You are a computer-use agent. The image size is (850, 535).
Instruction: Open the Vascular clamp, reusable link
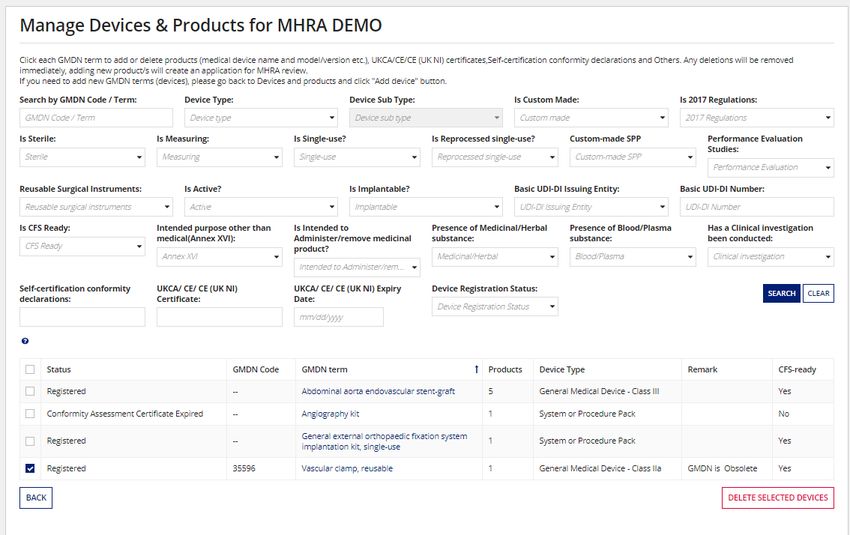[347, 468]
